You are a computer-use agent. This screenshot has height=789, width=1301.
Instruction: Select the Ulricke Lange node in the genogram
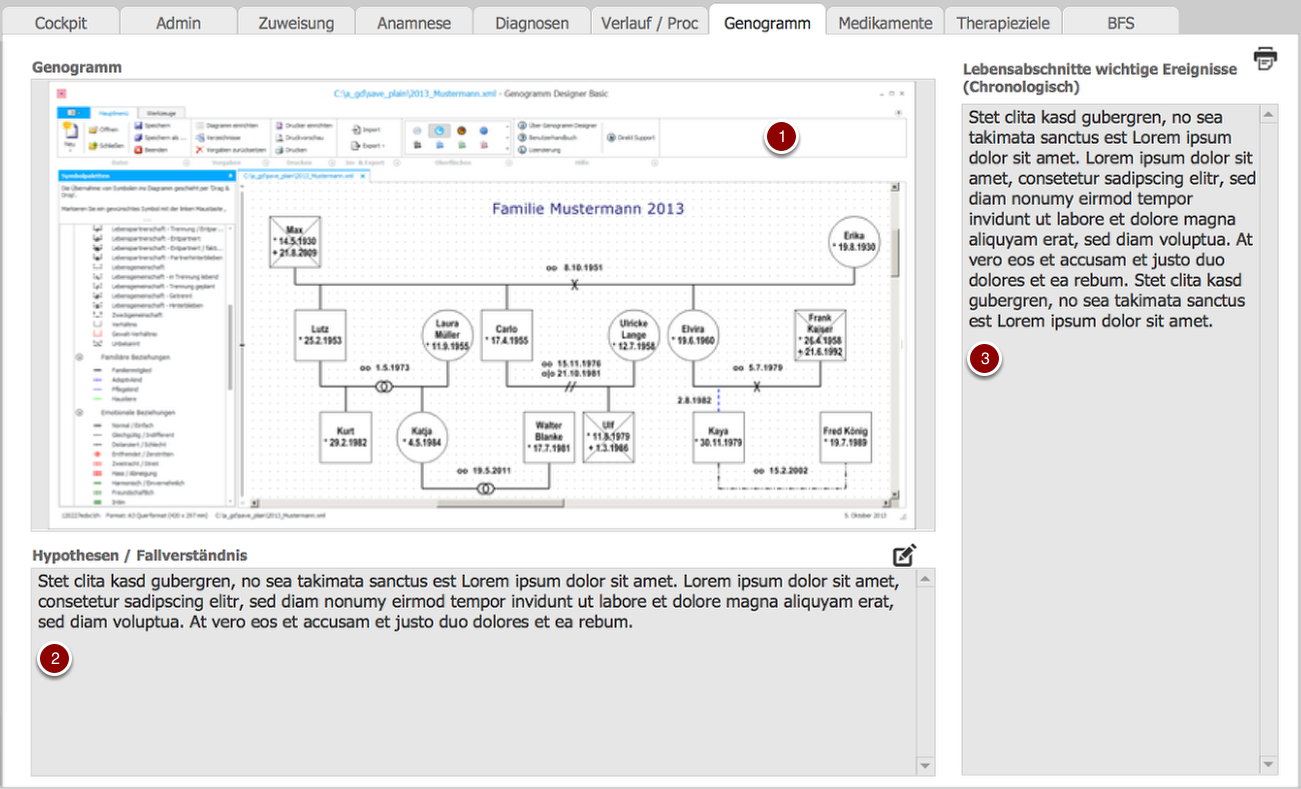634,335
